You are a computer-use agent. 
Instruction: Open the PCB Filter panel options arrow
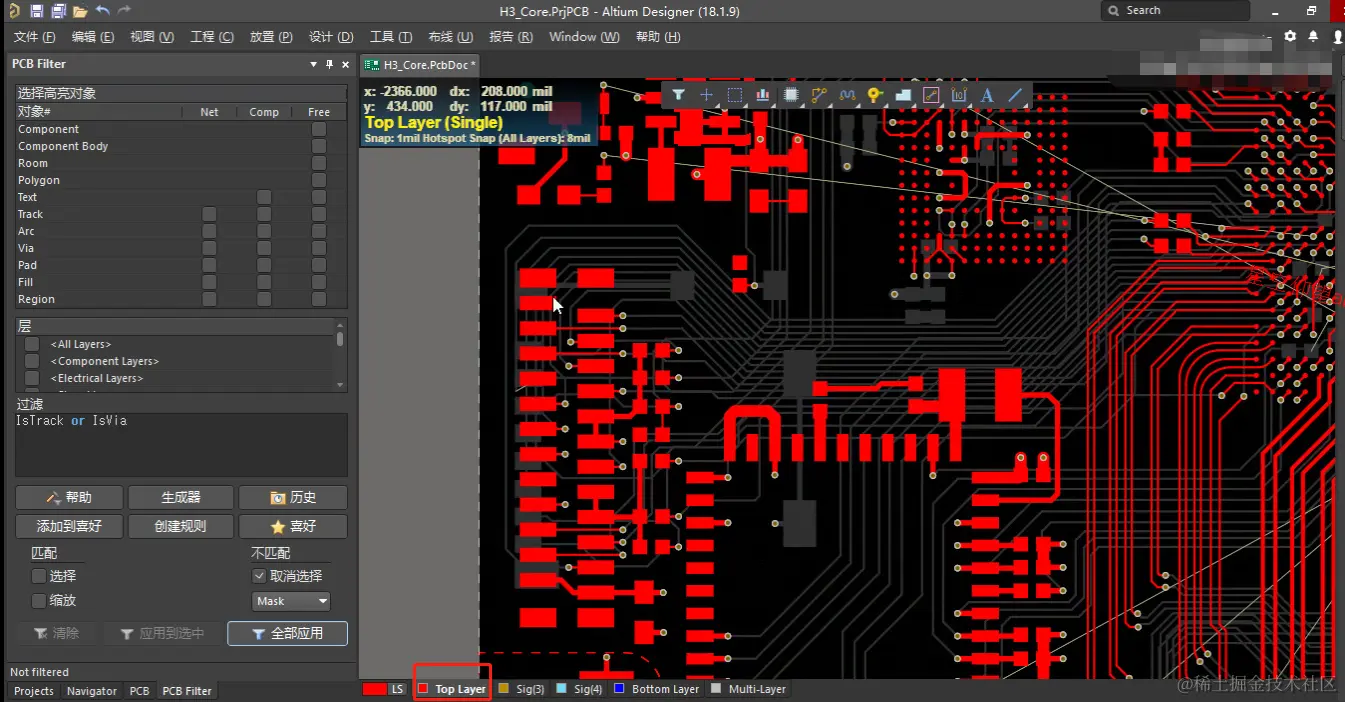click(313, 64)
